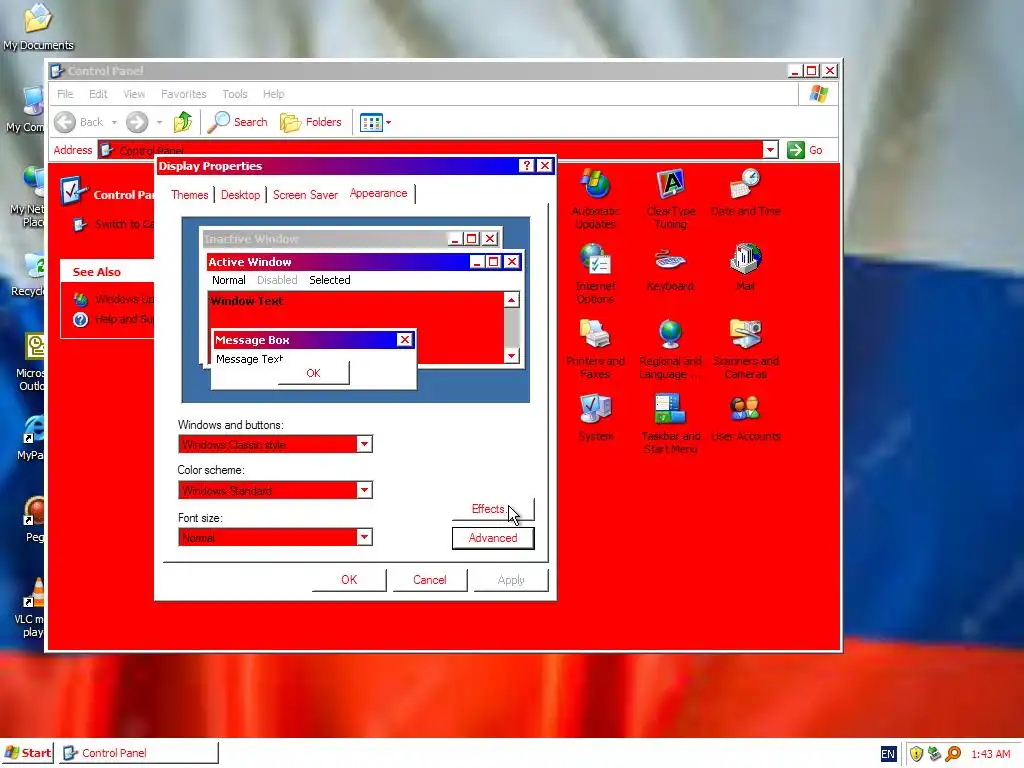Screen dimensions: 1024x768
Task: Click the Selected menu item in preview
Action: pyautogui.click(x=330, y=280)
